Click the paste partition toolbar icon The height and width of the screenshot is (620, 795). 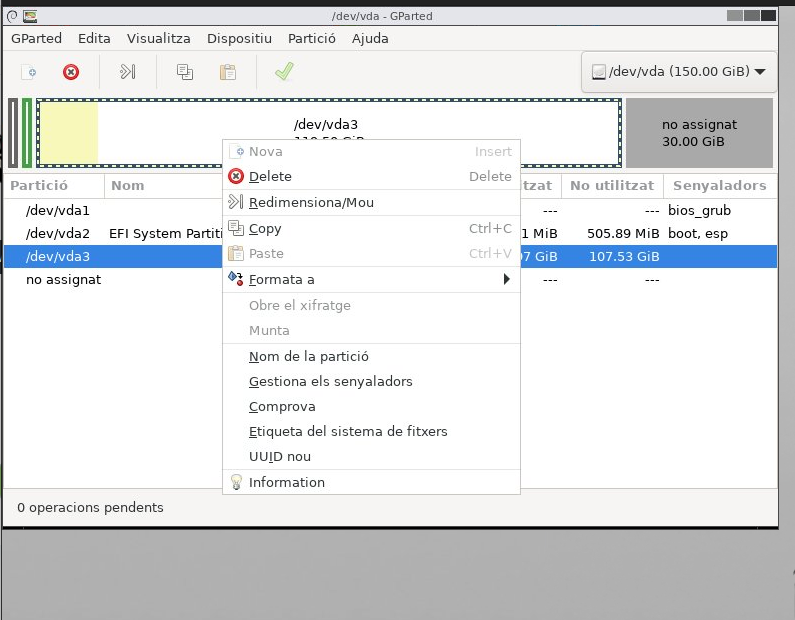[228, 72]
